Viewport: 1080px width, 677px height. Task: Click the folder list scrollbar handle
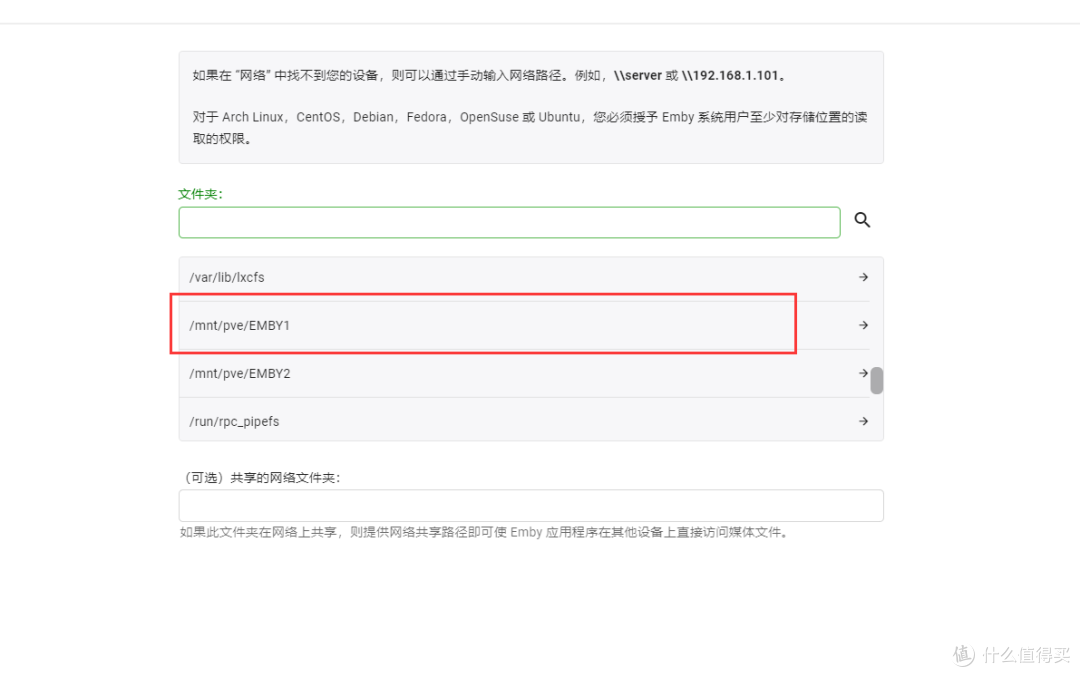(877, 380)
